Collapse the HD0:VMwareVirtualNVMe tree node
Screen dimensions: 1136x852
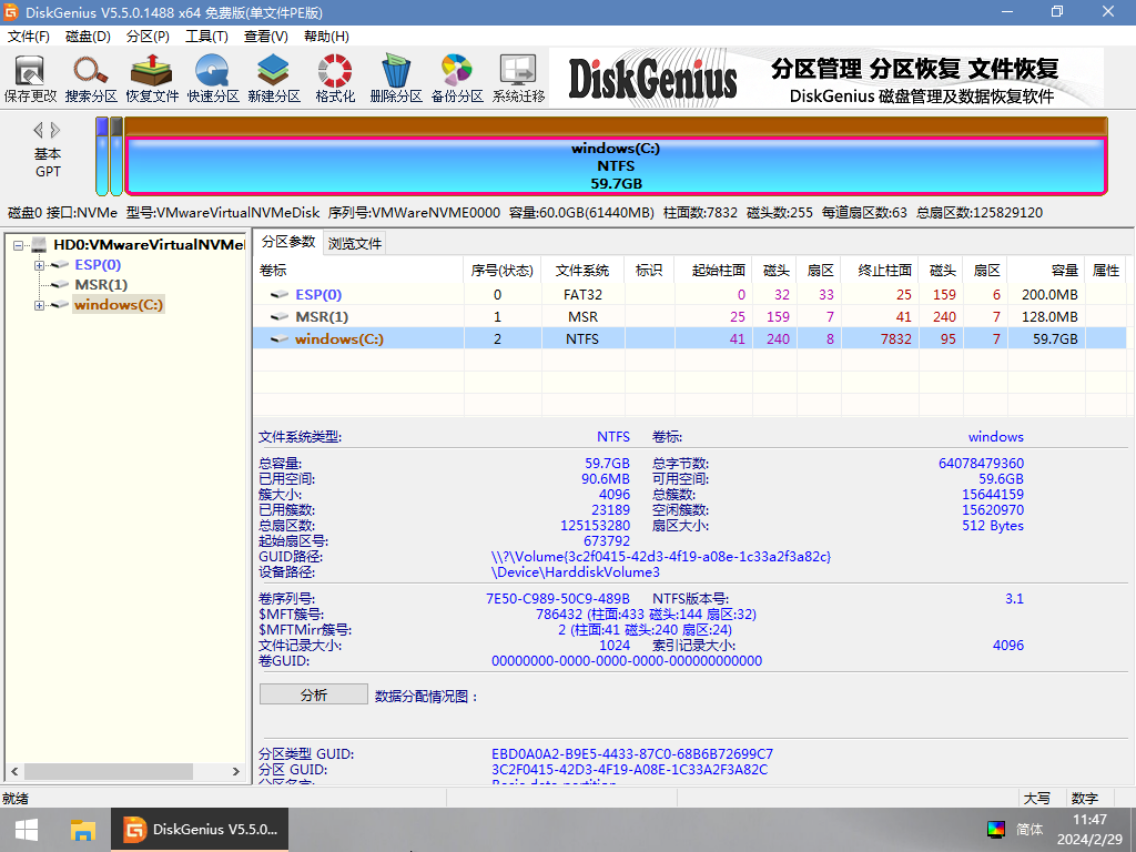point(18,246)
